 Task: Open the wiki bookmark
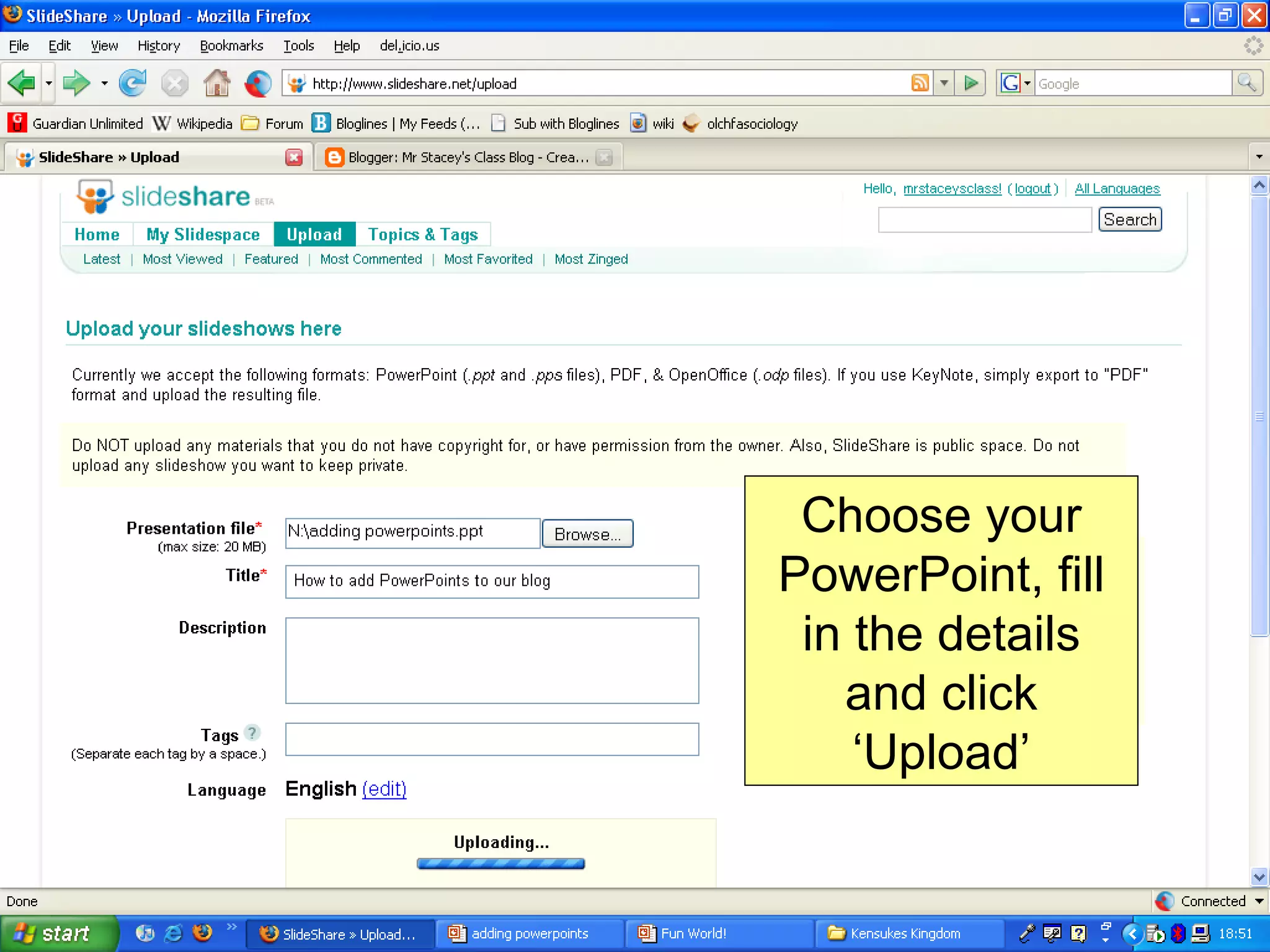point(652,123)
